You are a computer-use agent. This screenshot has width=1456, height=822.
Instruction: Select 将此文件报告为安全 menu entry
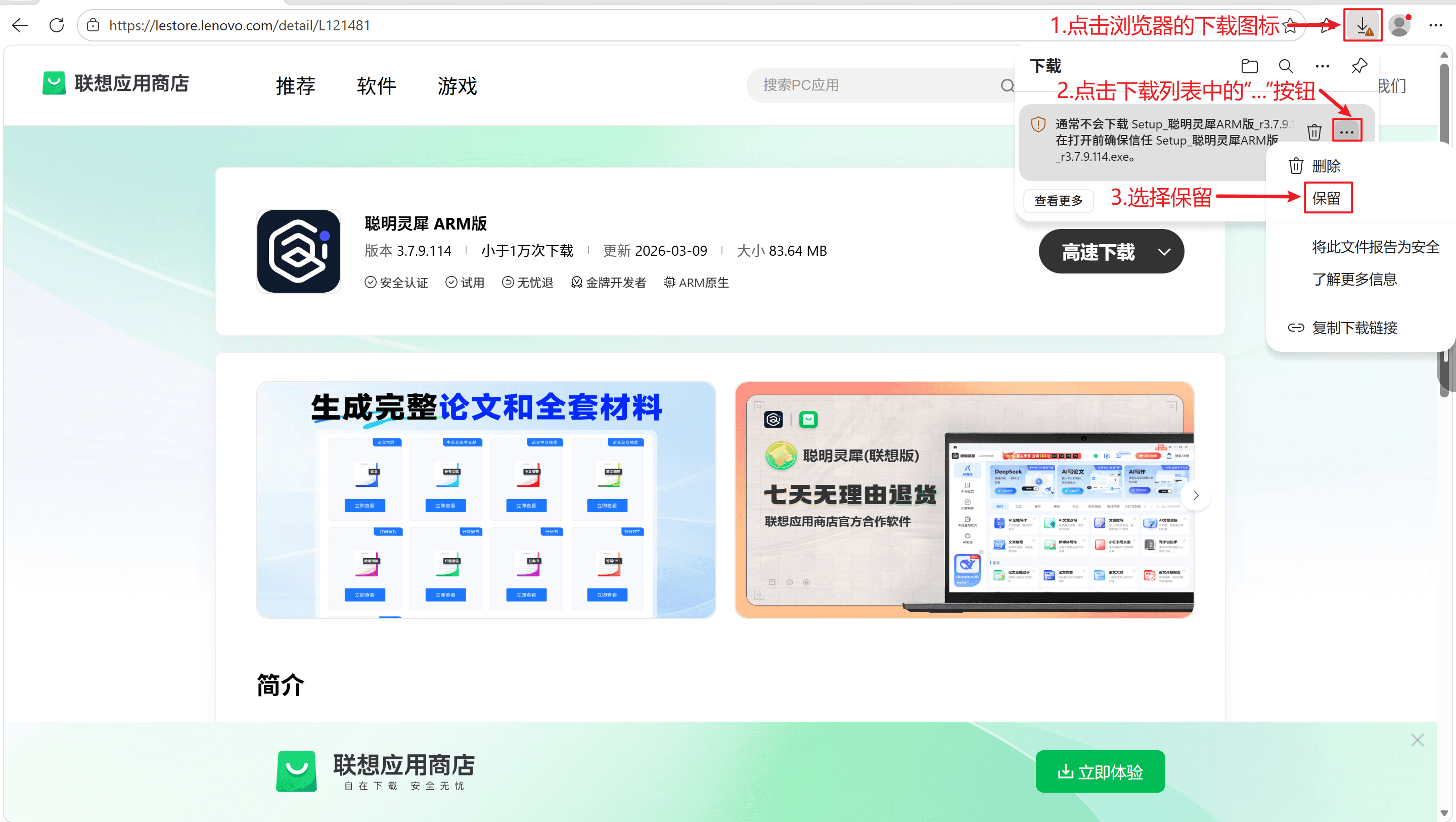pos(1375,247)
